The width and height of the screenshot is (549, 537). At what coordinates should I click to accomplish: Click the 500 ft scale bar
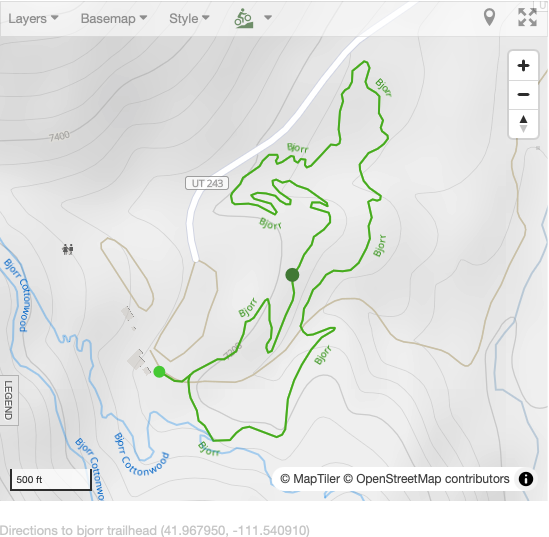point(51,479)
